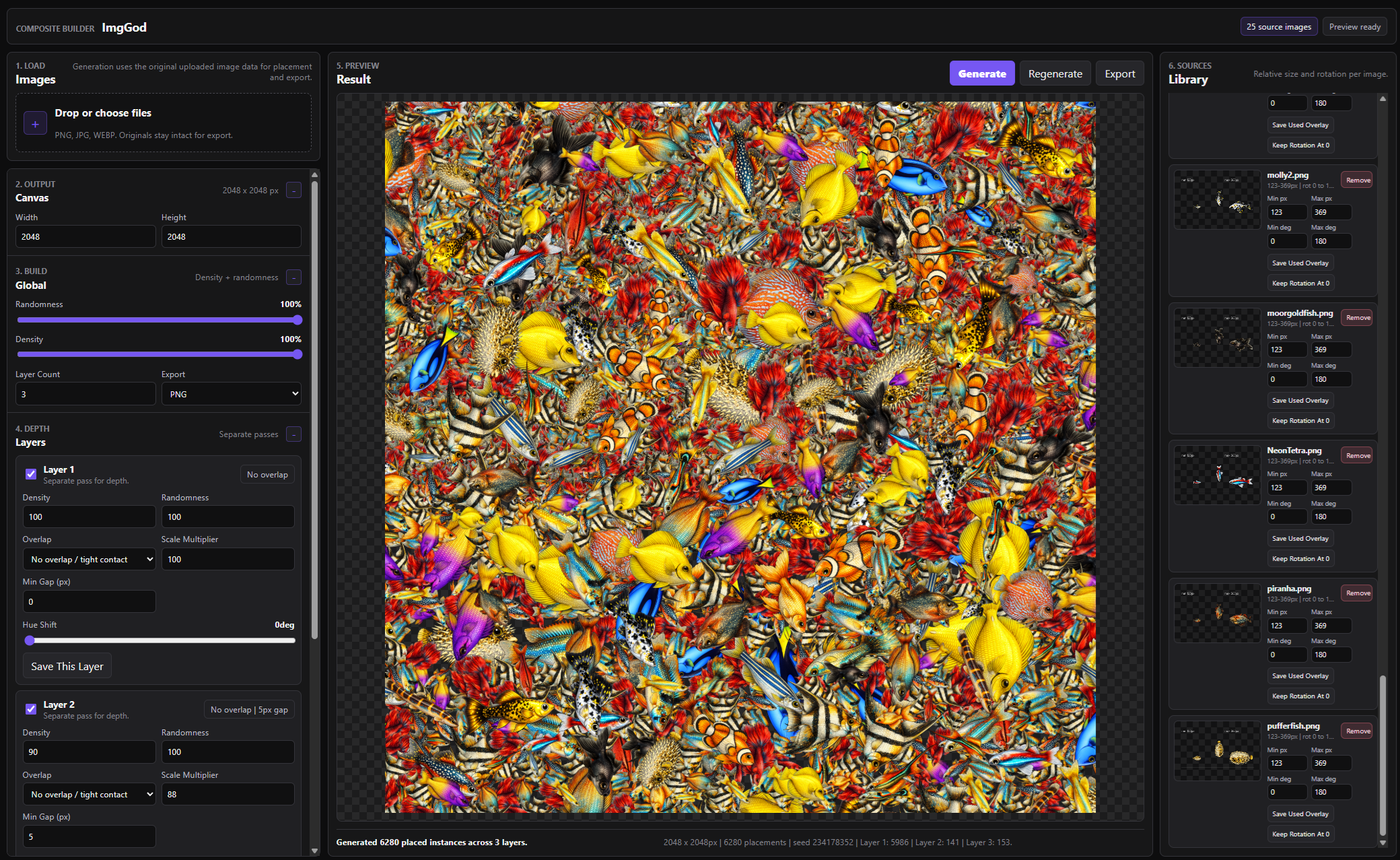Collapse the Global build section
1400x860 pixels.
click(x=293, y=277)
